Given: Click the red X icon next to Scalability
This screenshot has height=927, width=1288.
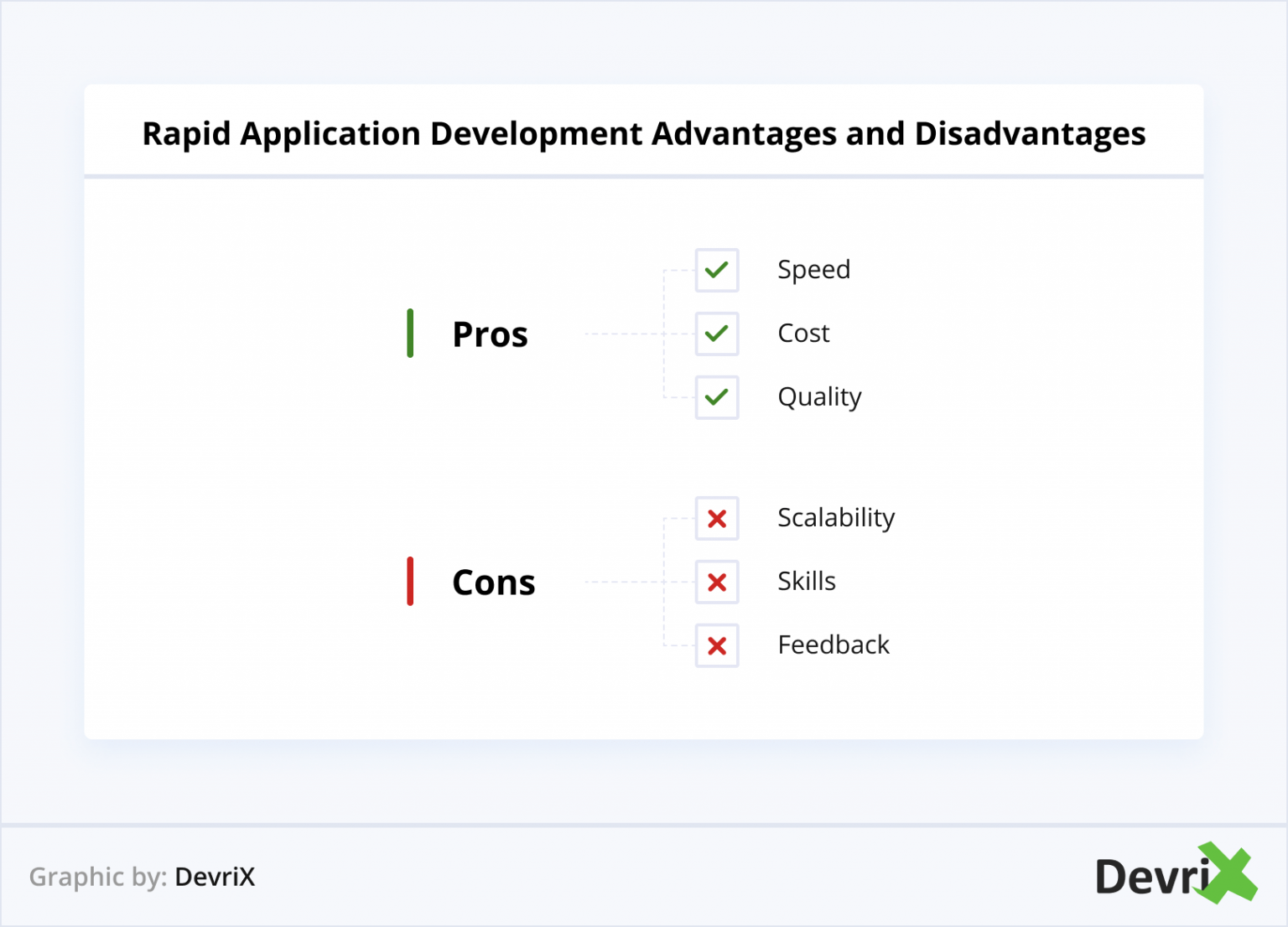Looking at the screenshot, I should click(717, 519).
